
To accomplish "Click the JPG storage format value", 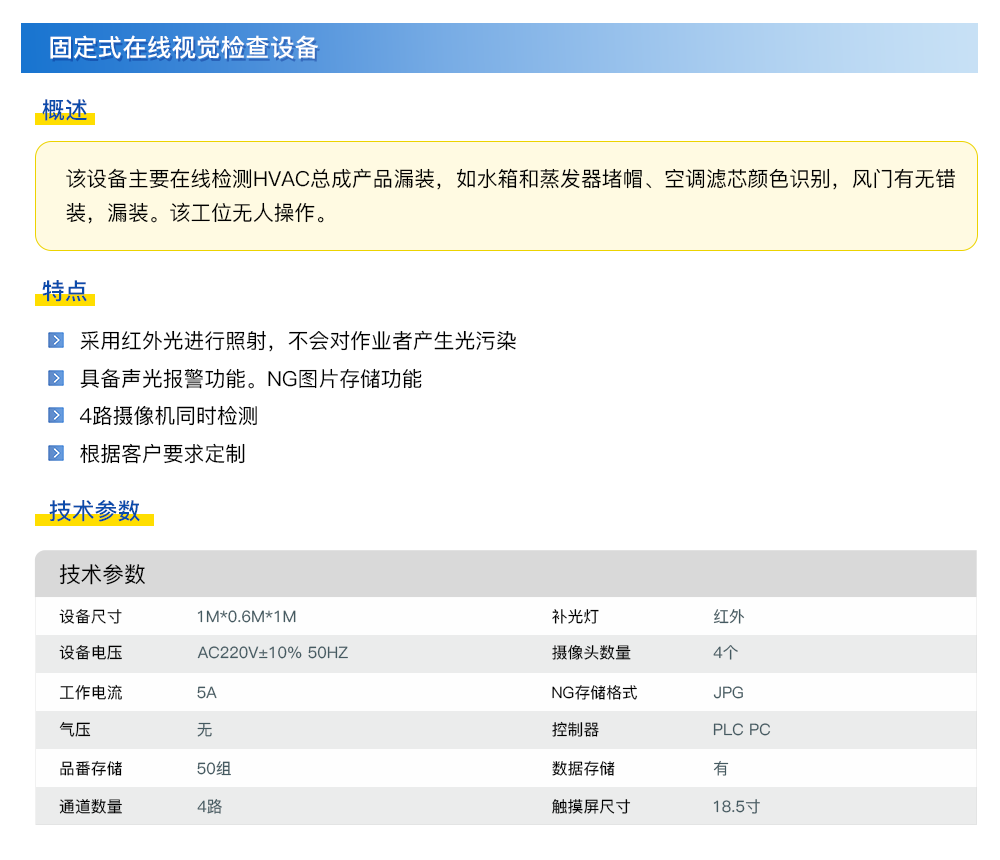I will [728, 692].
